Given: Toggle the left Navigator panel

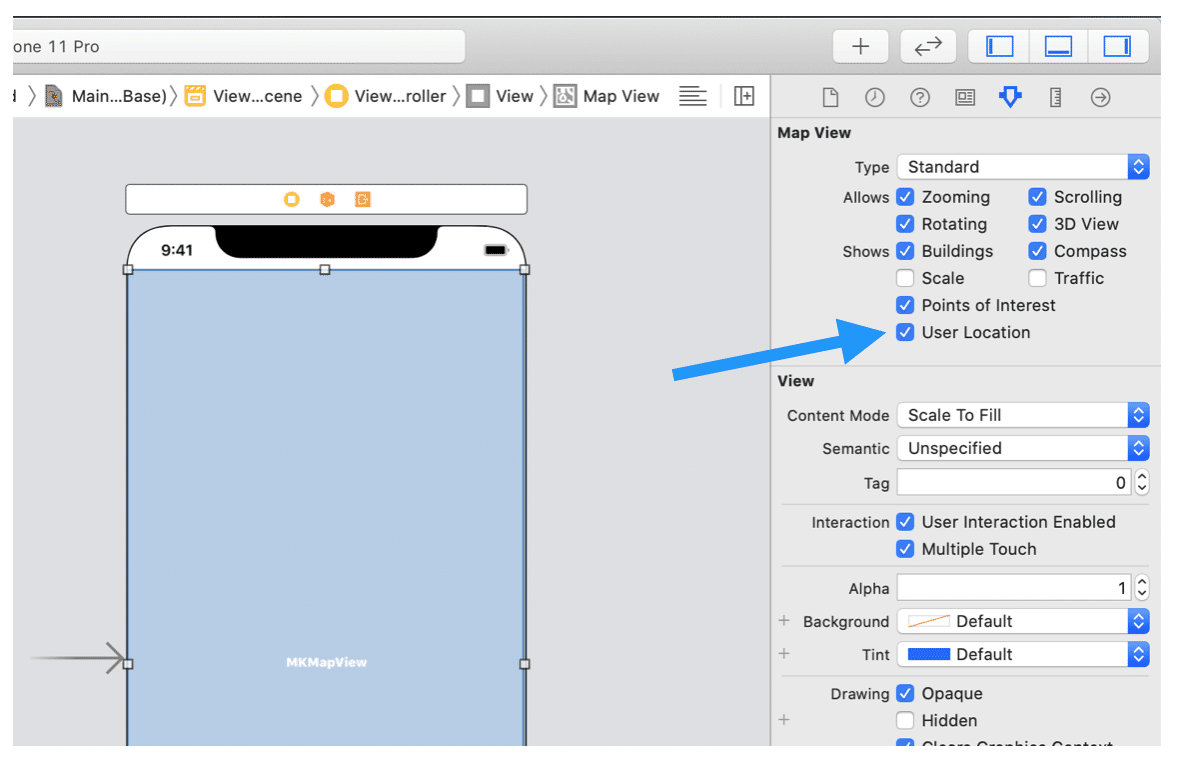Looking at the screenshot, I should point(999,47).
